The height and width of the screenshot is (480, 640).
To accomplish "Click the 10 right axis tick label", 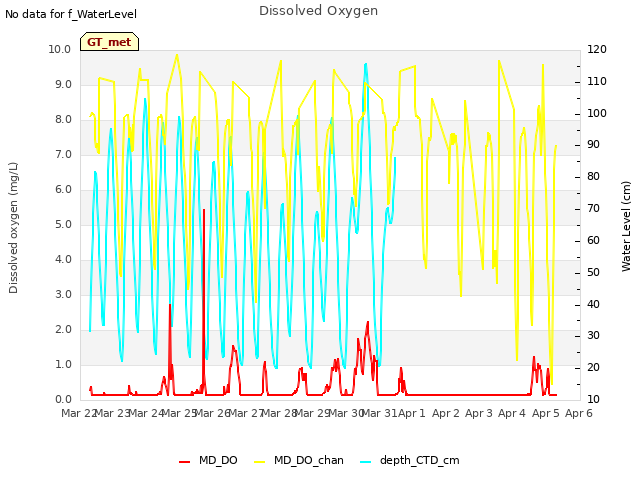I will [x=593, y=399].
